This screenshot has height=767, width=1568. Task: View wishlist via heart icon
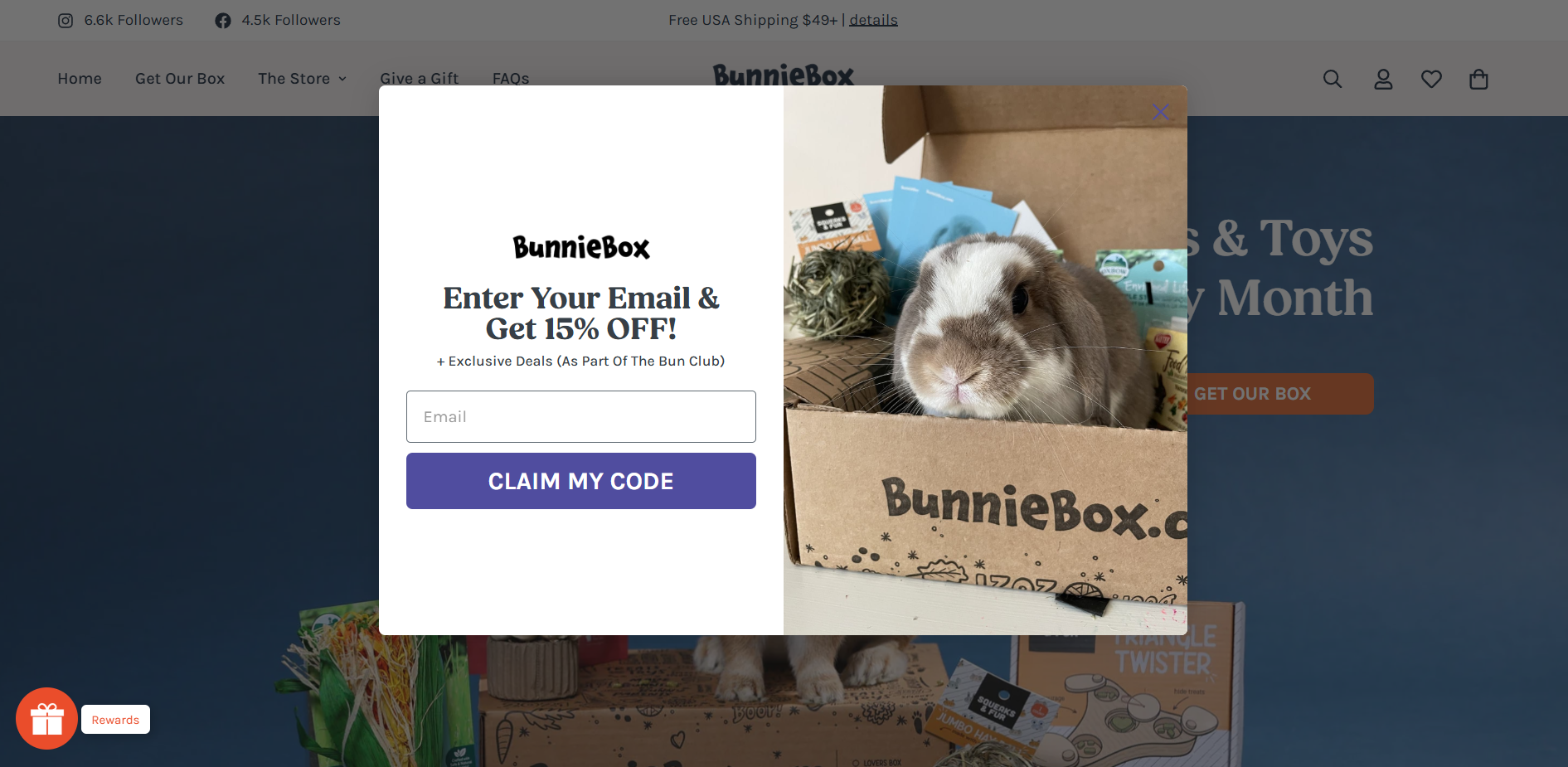(1431, 79)
